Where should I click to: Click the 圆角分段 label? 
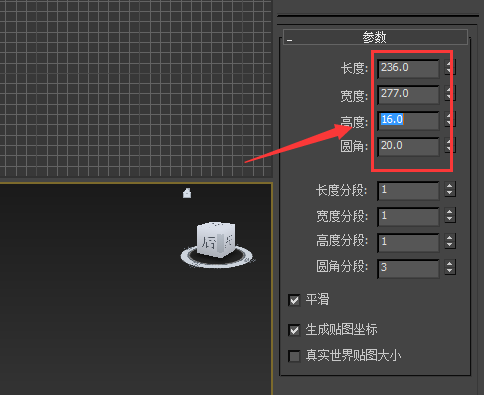[342, 267]
